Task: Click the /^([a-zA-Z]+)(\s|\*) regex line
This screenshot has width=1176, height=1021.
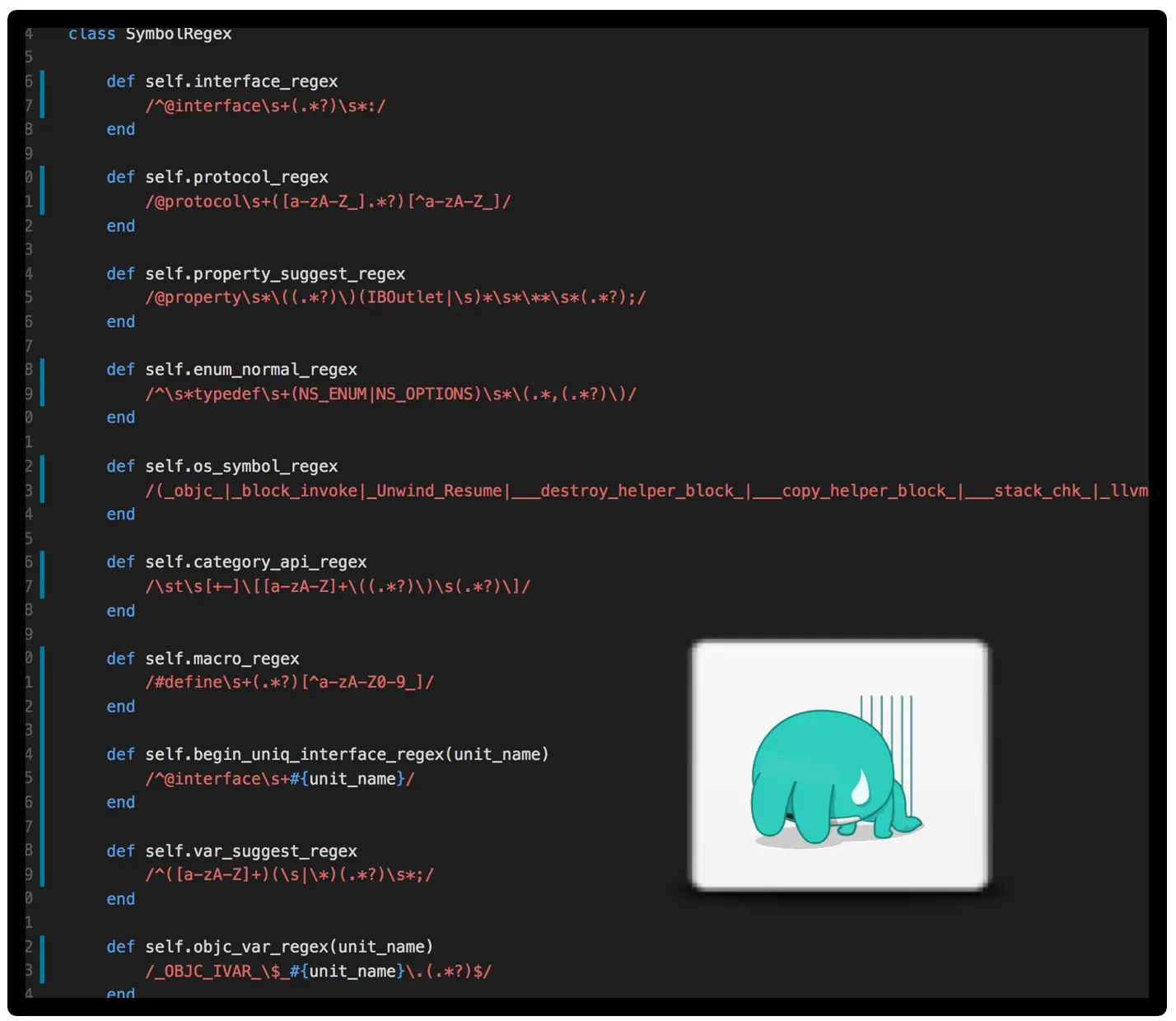Action: (290, 874)
